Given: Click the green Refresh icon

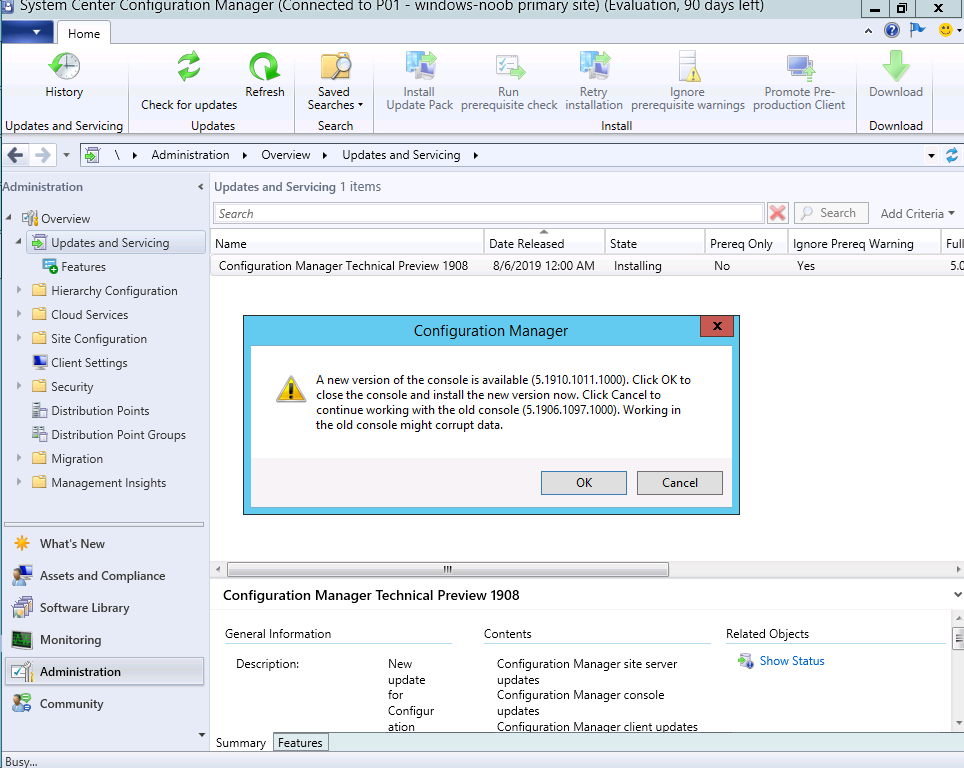Looking at the screenshot, I should pyautogui.click(x=264, y=66).
